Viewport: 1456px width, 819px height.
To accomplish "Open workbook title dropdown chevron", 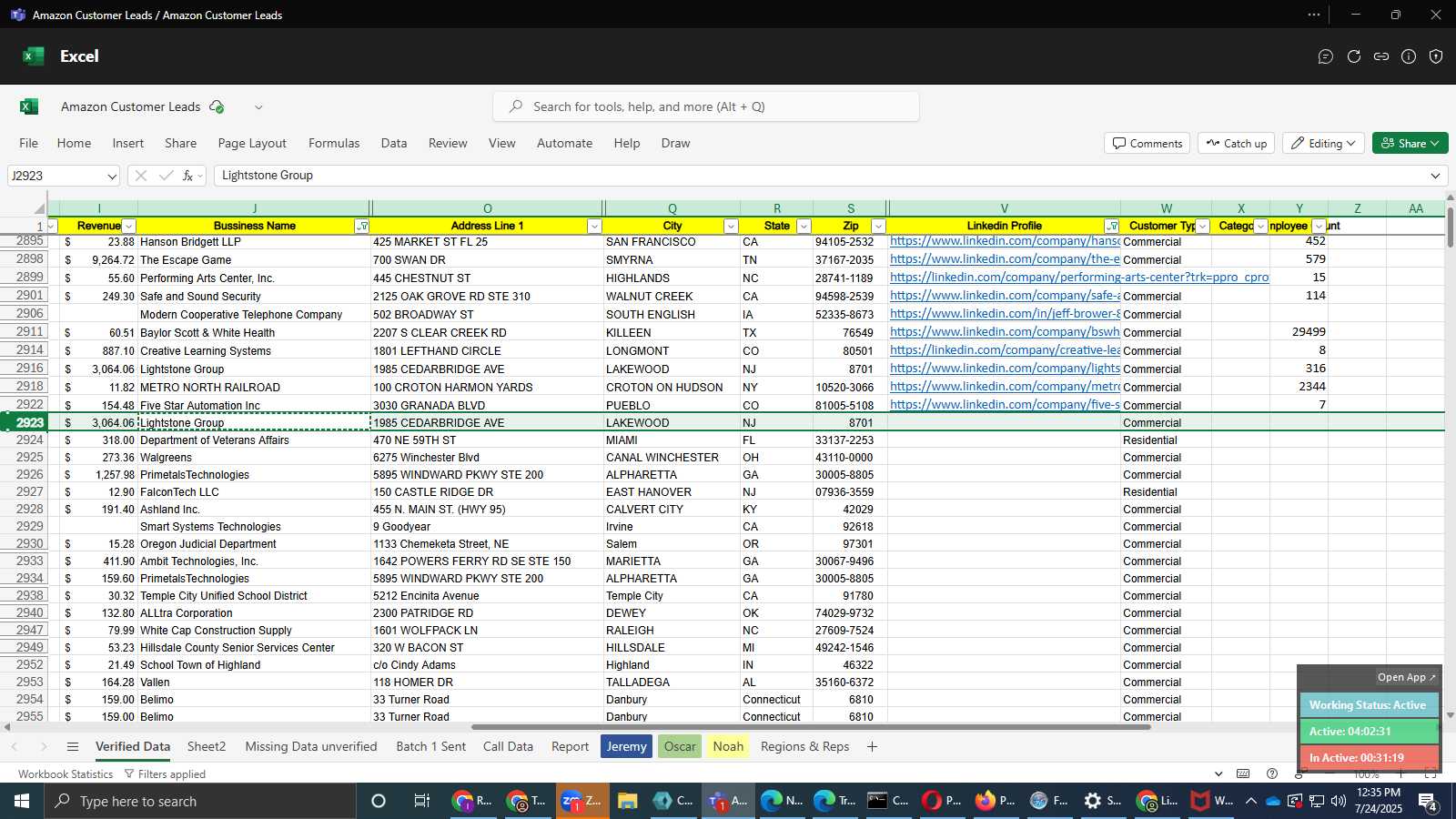I will pyautogui.click(x=258, y=106).
